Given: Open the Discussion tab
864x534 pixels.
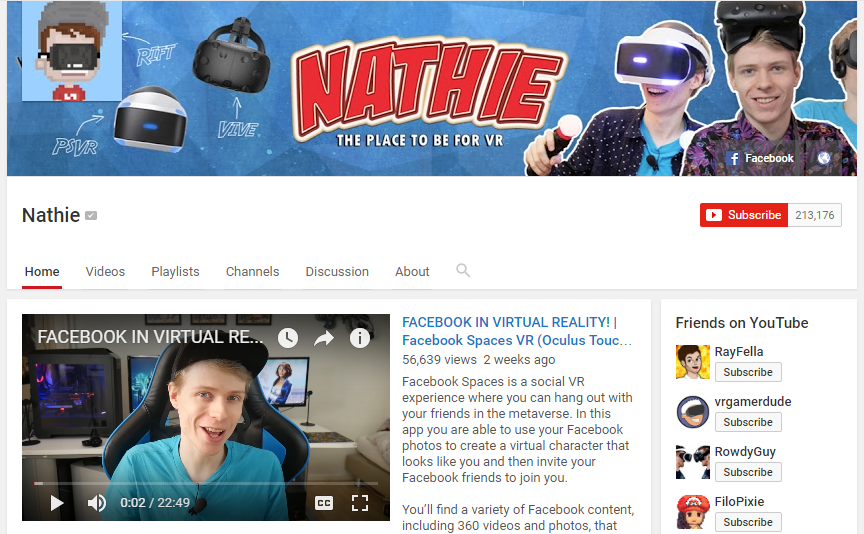Looking at the screenshot, I should coord(337,272).
